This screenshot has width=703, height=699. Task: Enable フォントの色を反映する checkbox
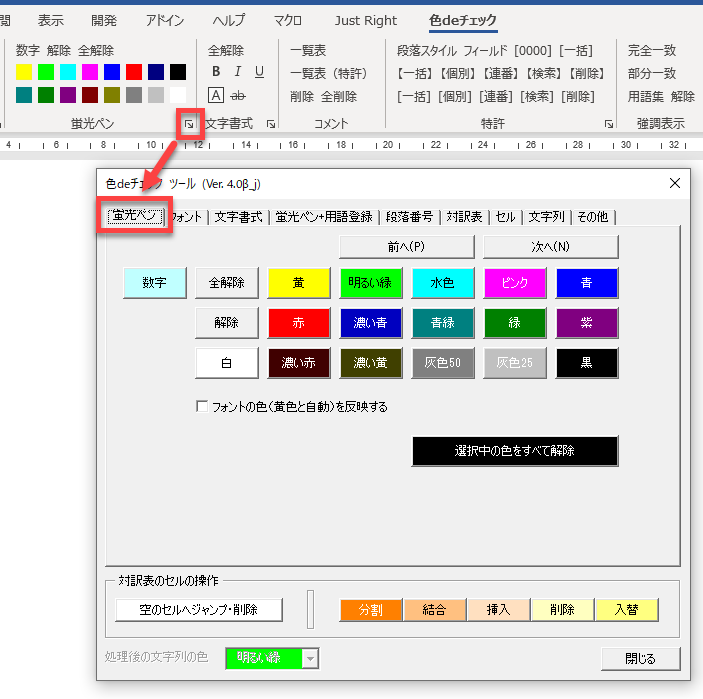pyautogui.click(x=203, y=407)
